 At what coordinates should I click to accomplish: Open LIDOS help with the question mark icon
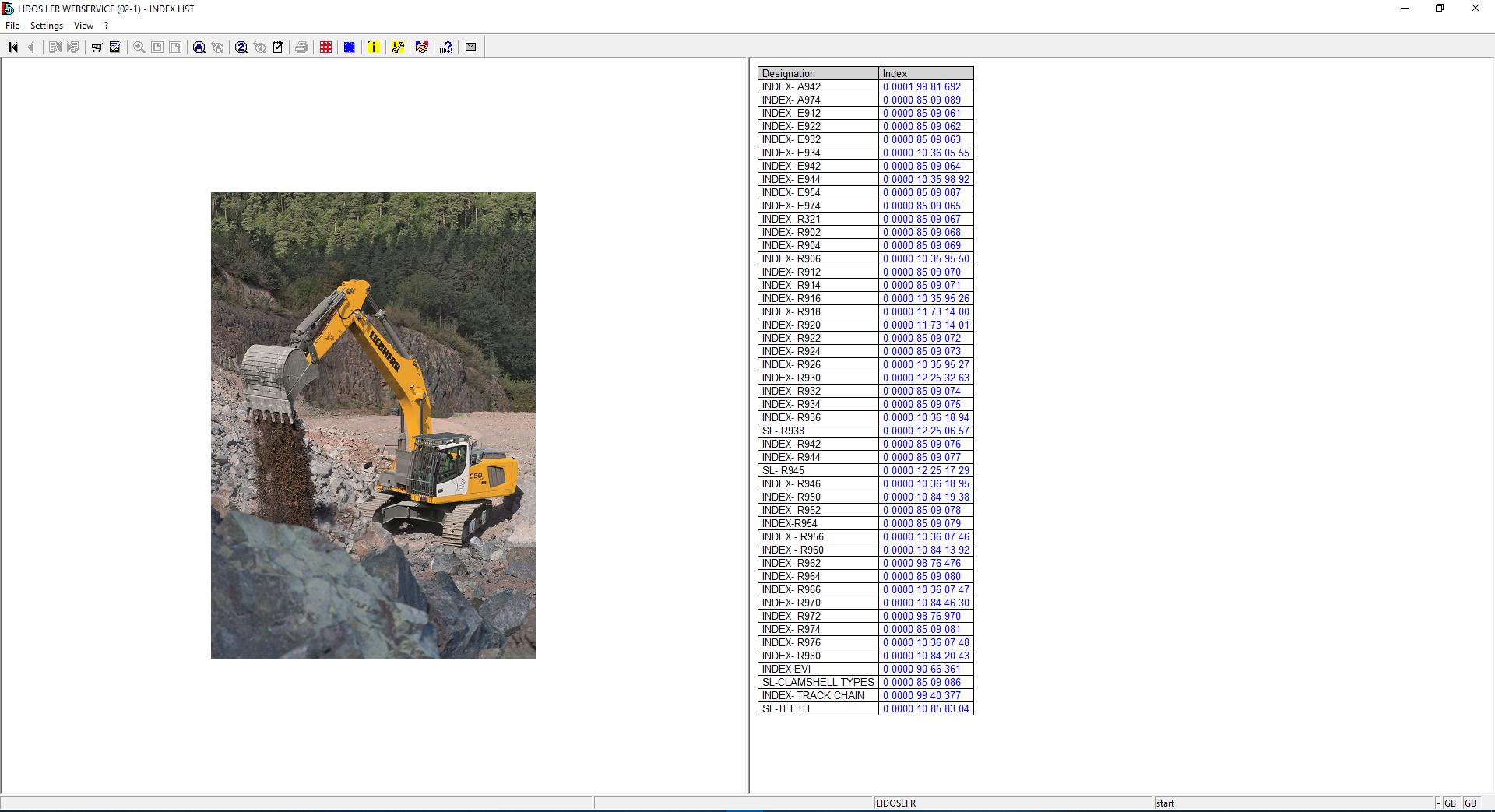(x=445, y=47)
